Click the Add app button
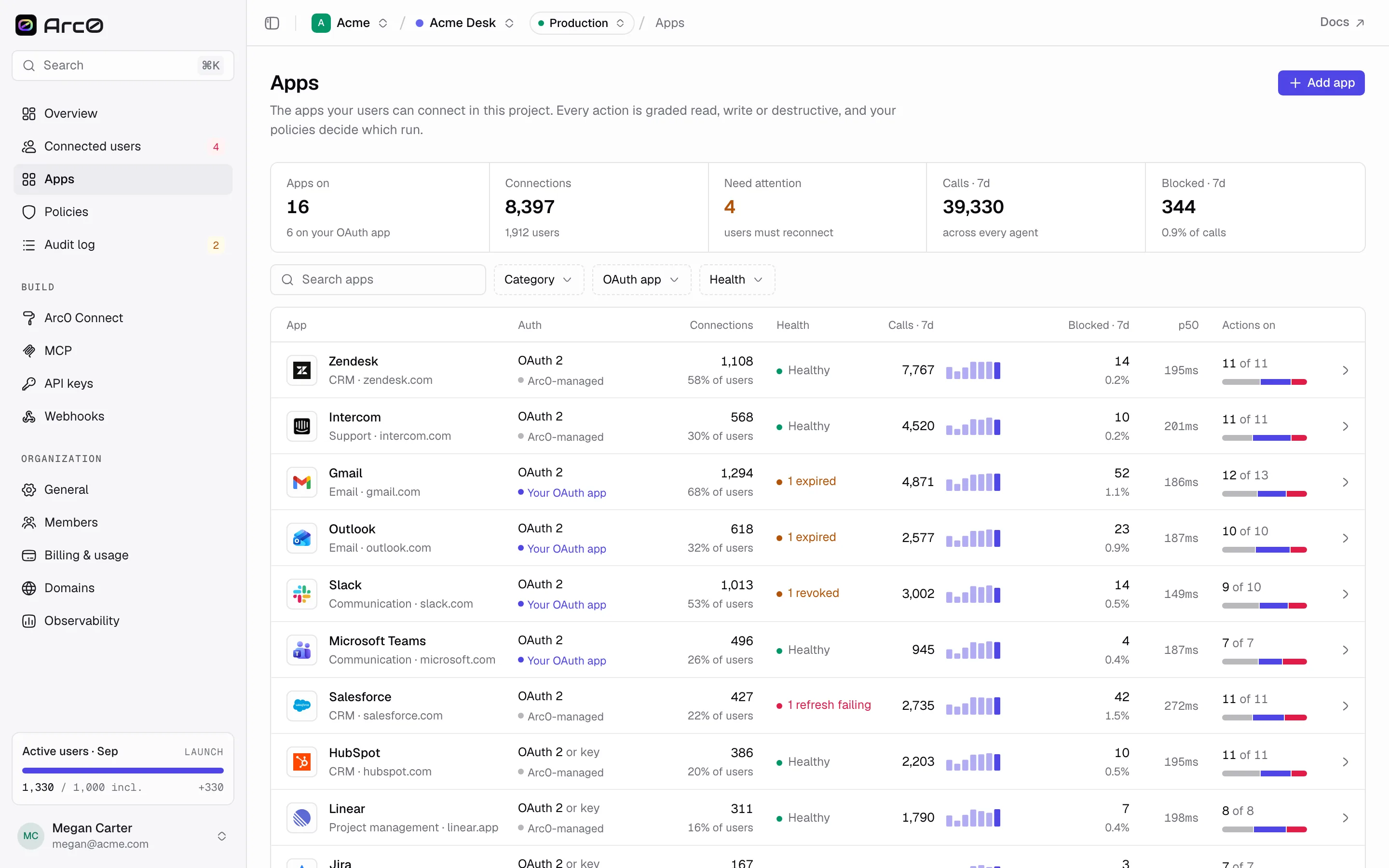Image resolution: width=1389 pixels, height=868 pixels. tap(1321, 82)
